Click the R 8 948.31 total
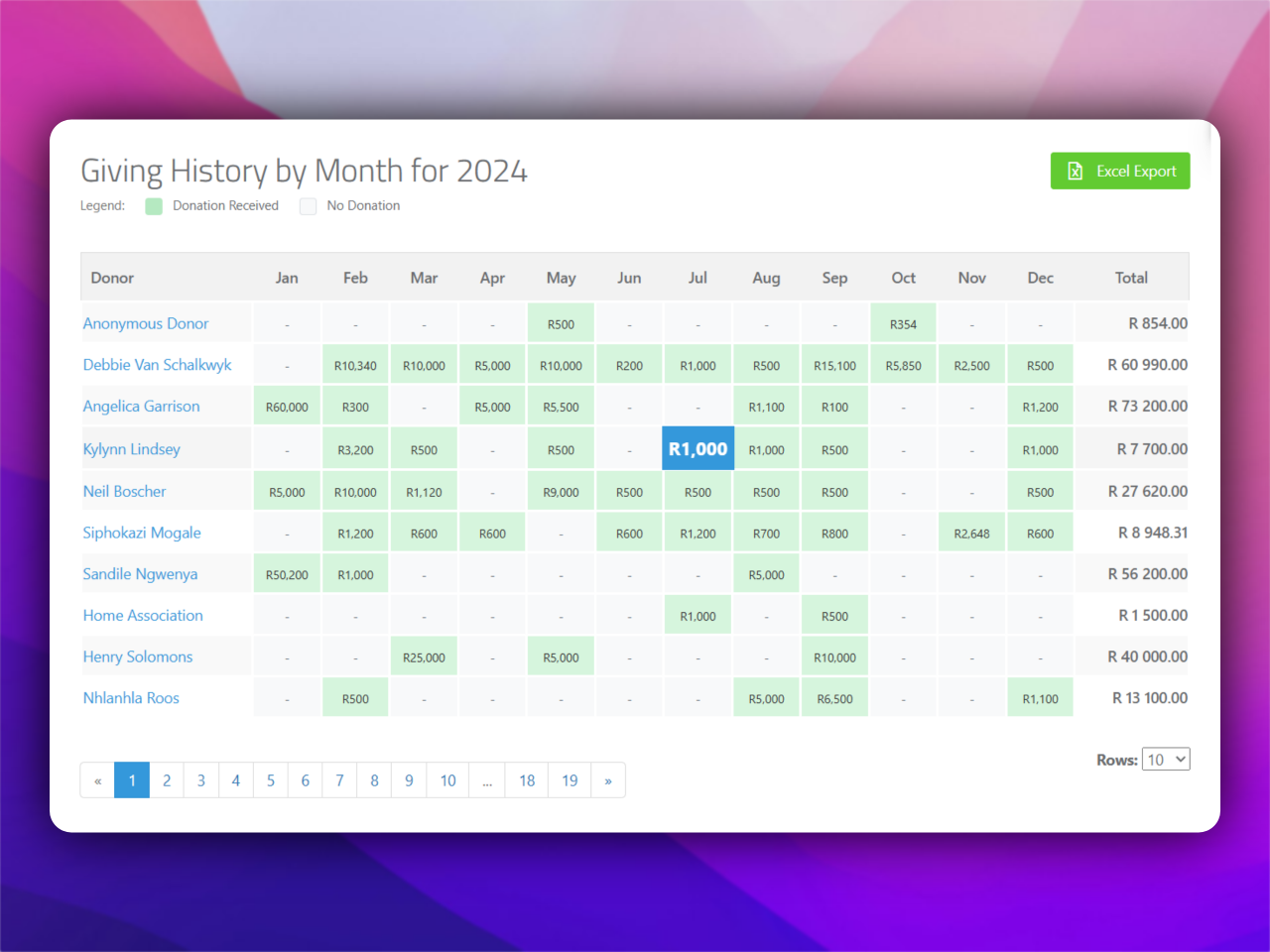Image resolution: width=1270 pixels, height=952 pixels. pos(1153,533)
